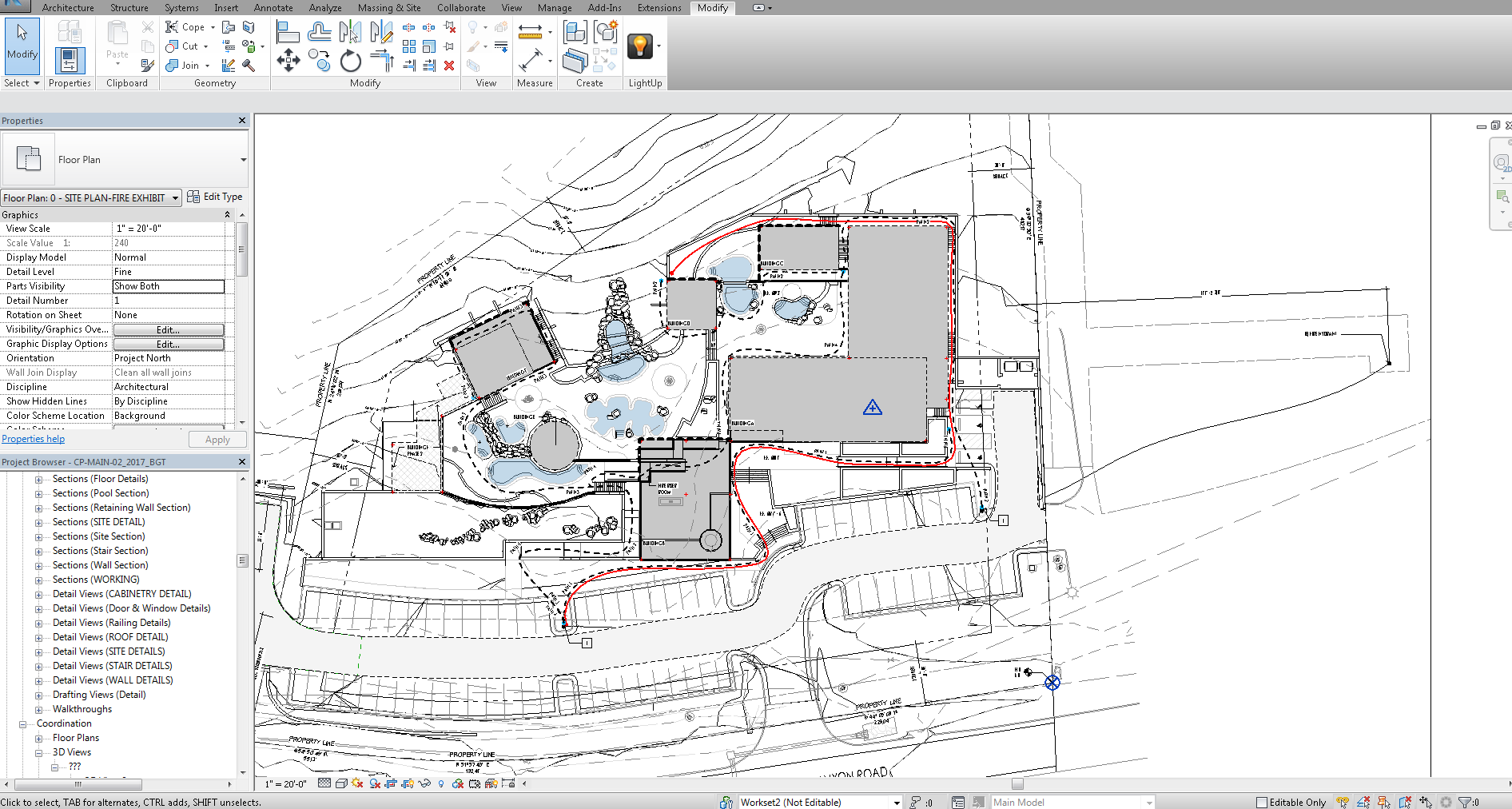Toggle Select Links in status bar
Viewport: 1512px width, 809px height.
pos(1343,802)
